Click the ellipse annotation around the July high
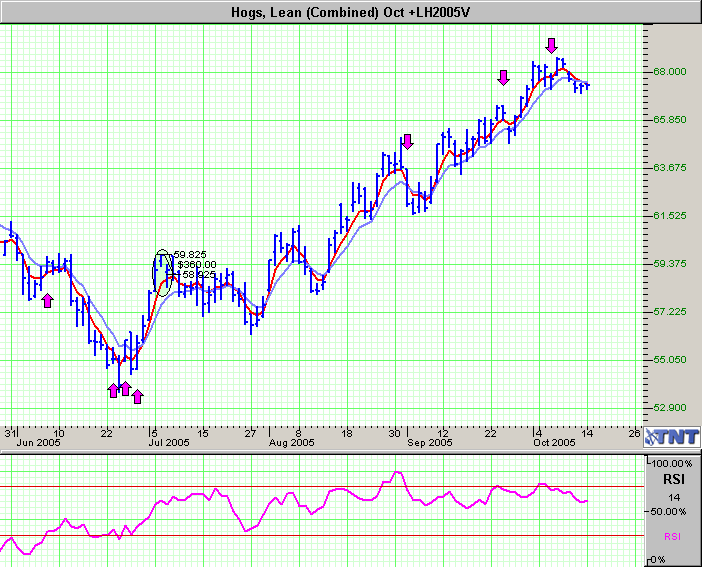 pos(163,271)
